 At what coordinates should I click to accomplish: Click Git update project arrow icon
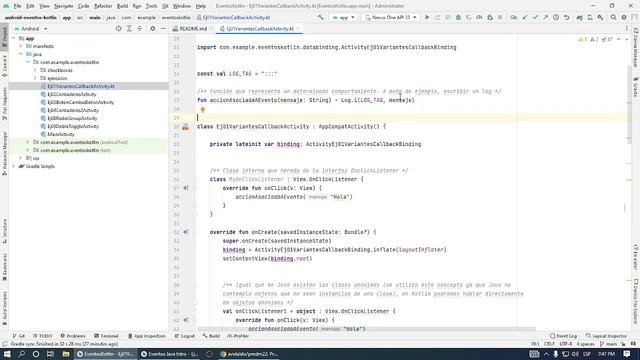click(x=525, y=18)
